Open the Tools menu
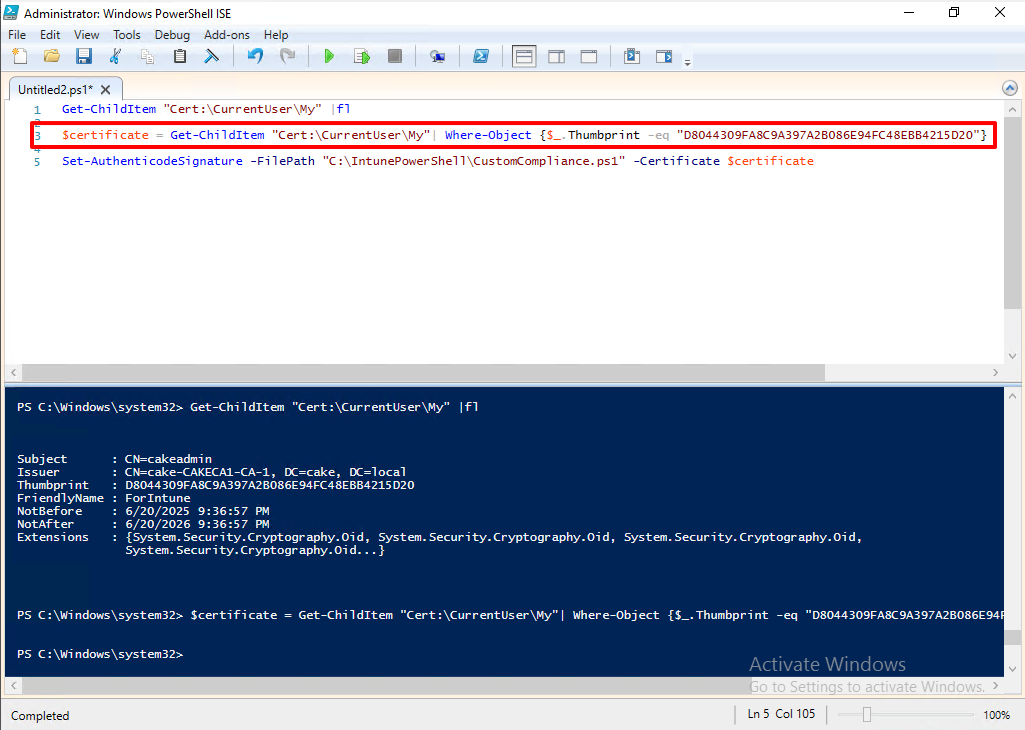The image size is (1025, 730). pos(126,35)
